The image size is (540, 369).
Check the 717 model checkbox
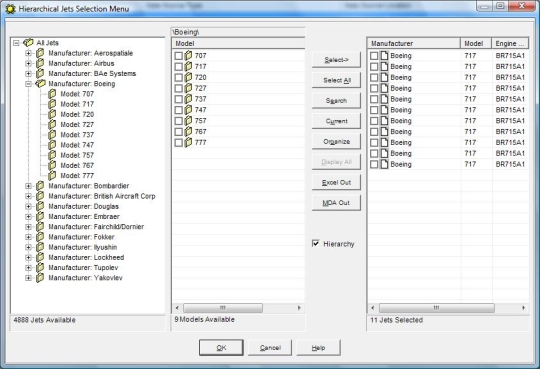[178, 66]
